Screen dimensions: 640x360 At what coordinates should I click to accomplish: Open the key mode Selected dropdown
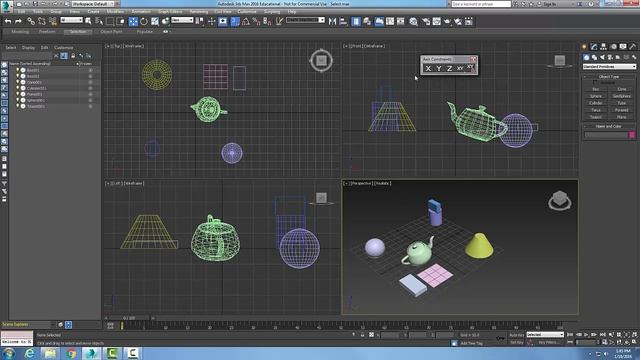(545, 335)
